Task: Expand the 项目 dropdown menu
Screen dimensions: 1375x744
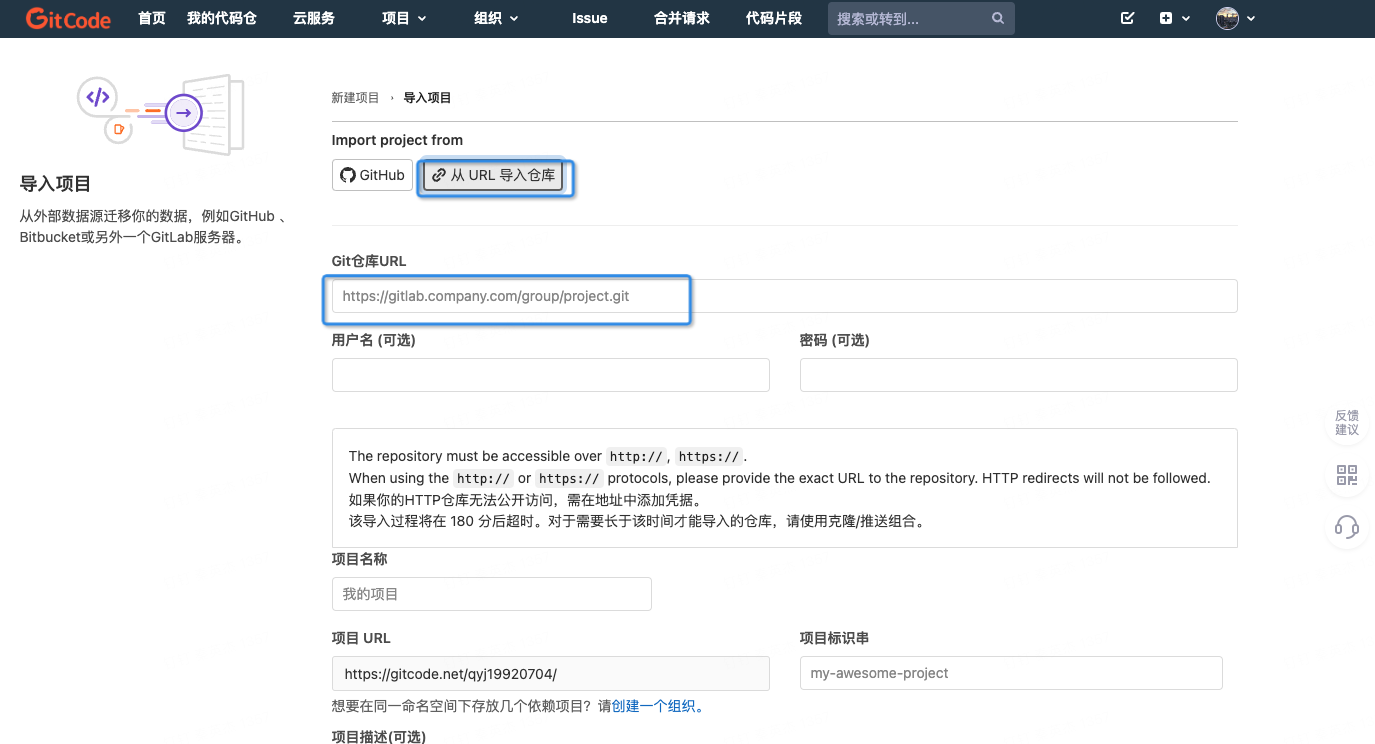Action: tap(404, 19)
